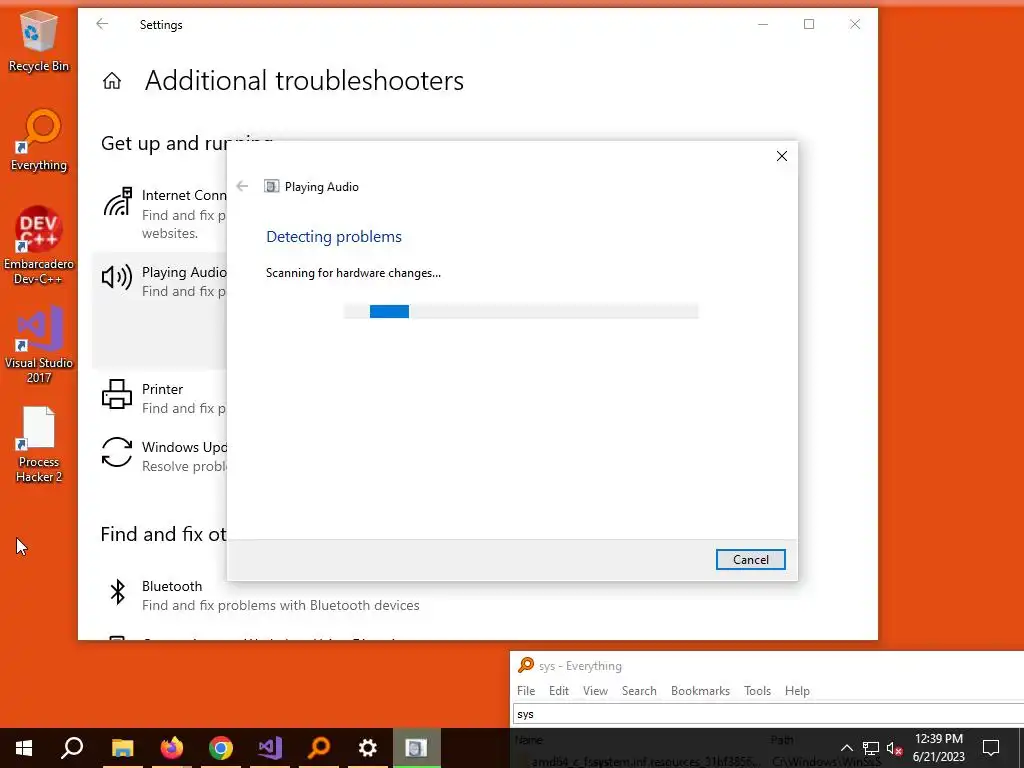Switch to Everything in the taskbar
Viewport: 1024px width, 768px height.
coord(319,748)
